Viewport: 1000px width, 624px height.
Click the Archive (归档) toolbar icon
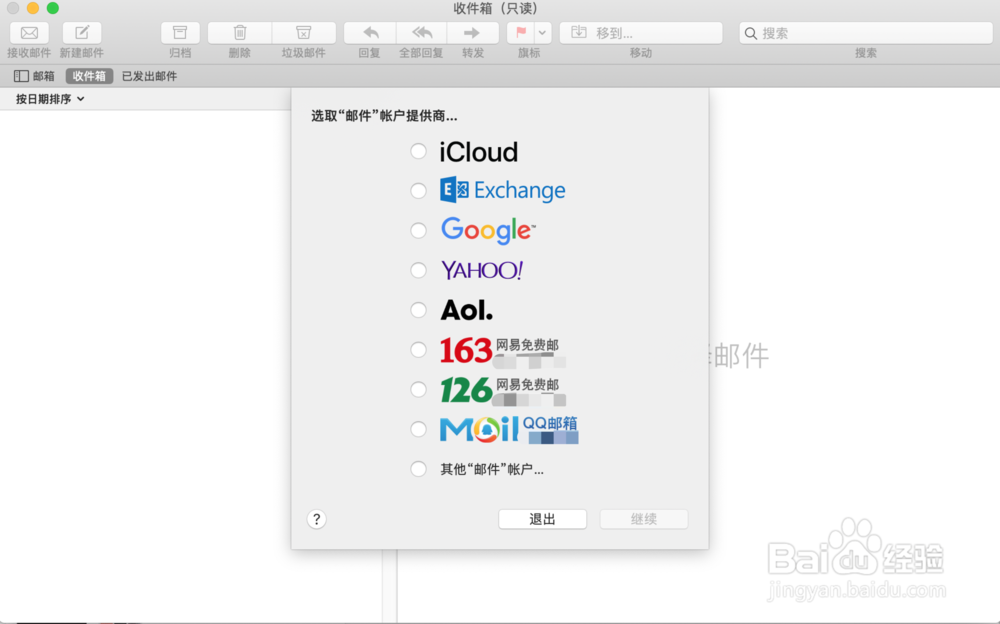pos(180,33)
